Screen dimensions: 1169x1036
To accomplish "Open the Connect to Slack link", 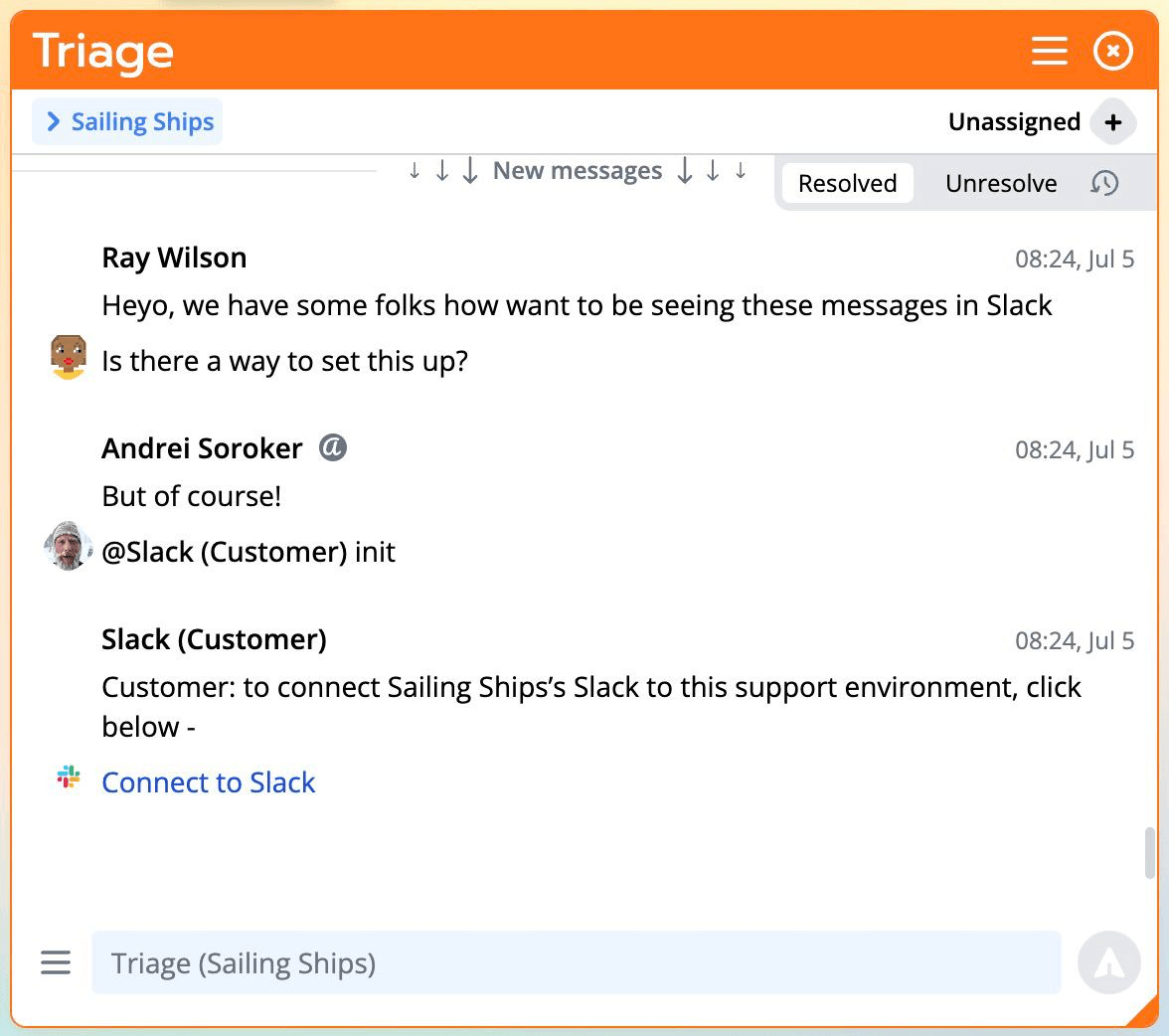I will 209,782.
